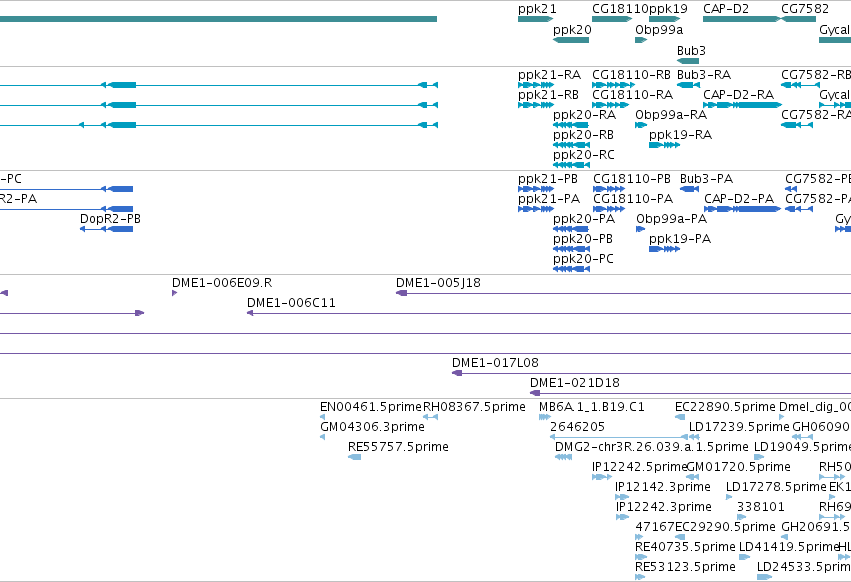Viewport: 851px width, 582px height.
Task: Click the DME1-017L08 BAC clone
Action: click(x=651, y=373)
